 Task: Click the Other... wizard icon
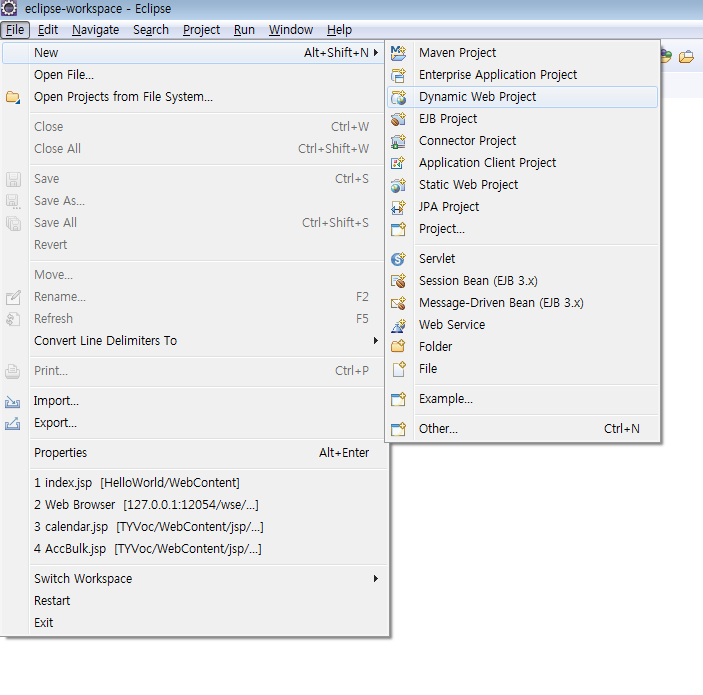[x=398, y=429]
